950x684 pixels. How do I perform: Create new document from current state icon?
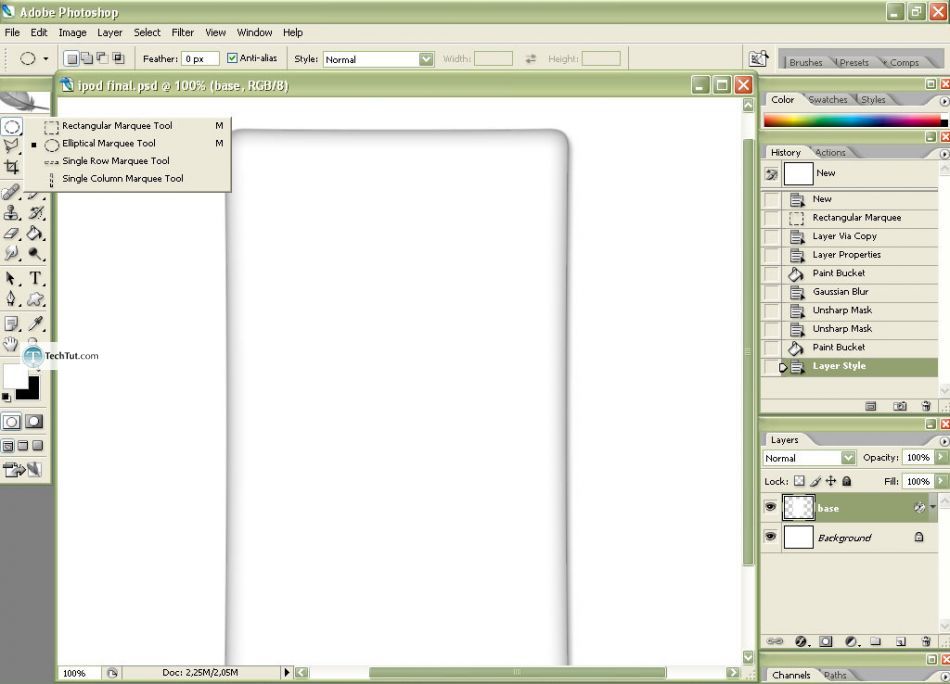tap(871, 407)
